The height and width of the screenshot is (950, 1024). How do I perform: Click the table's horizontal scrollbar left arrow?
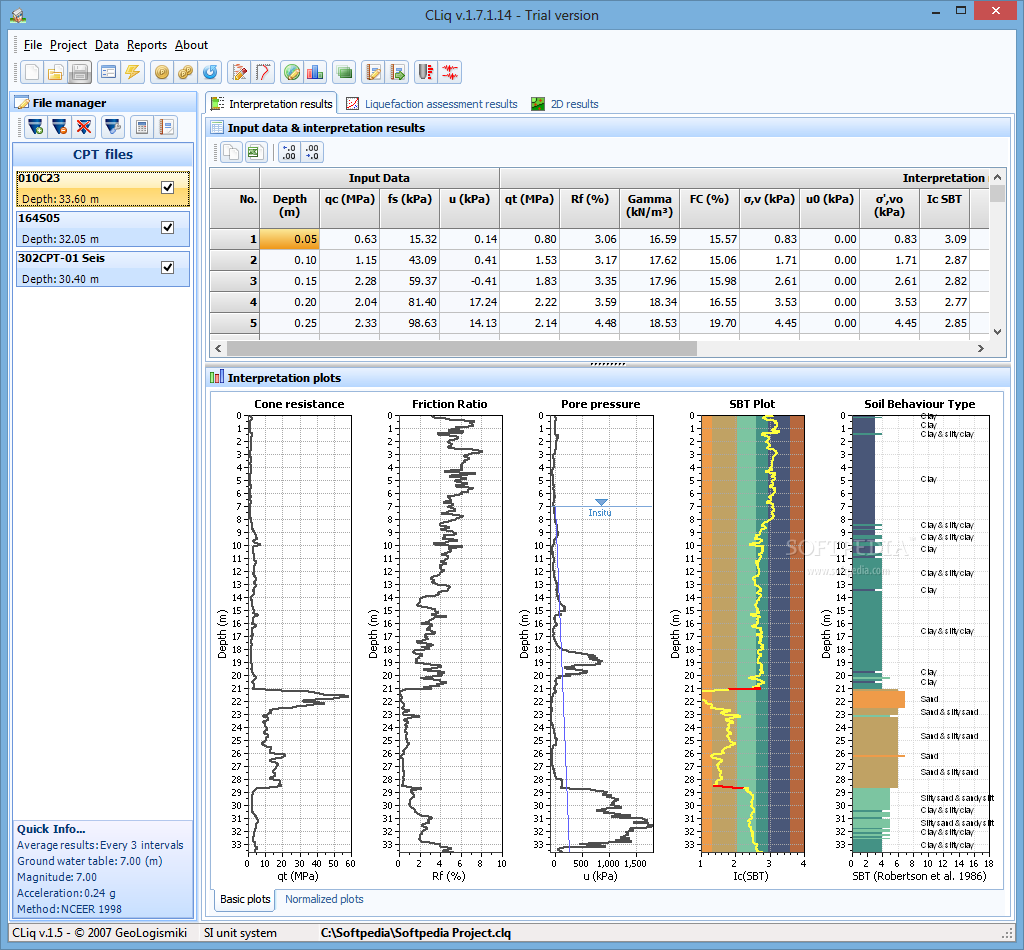219,349
